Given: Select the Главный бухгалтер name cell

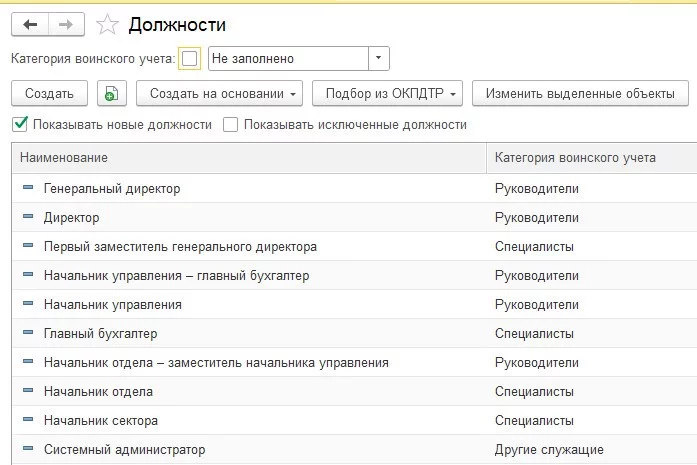Looking at the screenshot, I should 100,333.
